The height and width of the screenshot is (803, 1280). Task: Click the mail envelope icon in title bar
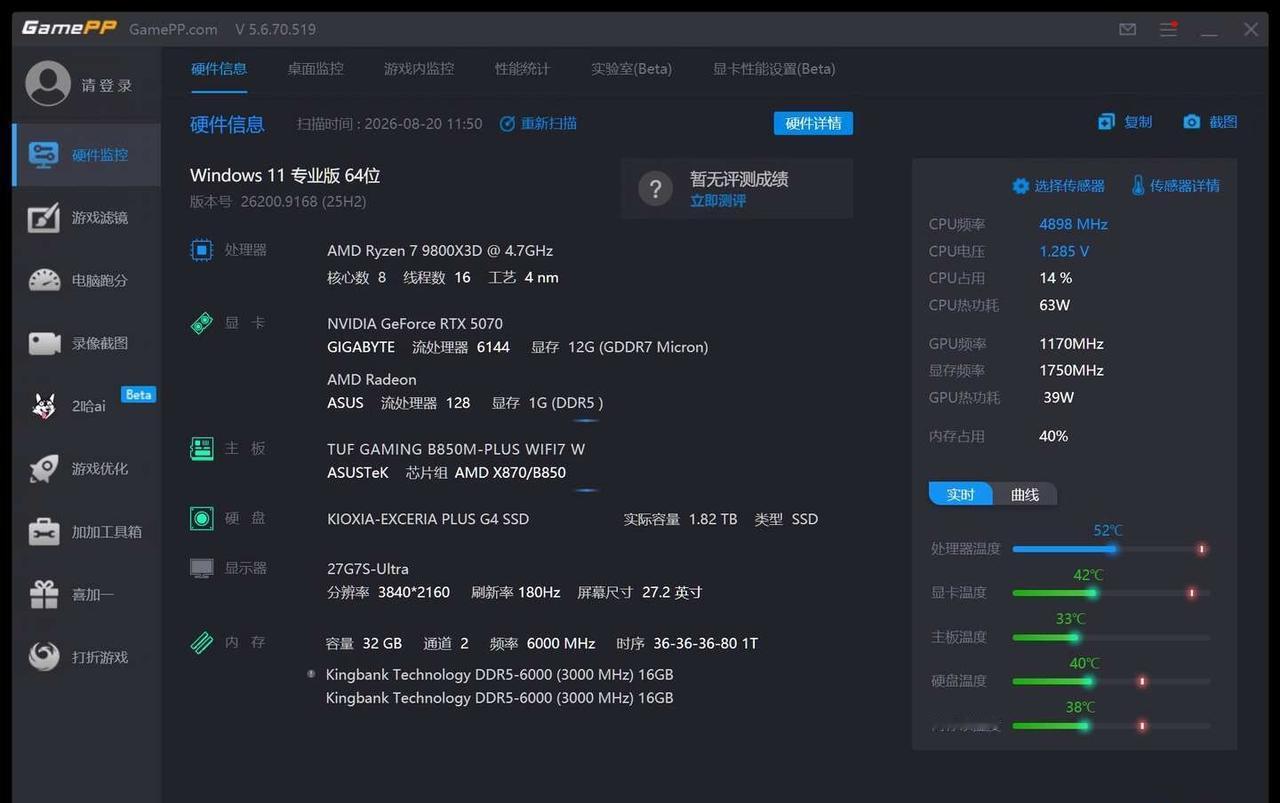point(1128,29)
